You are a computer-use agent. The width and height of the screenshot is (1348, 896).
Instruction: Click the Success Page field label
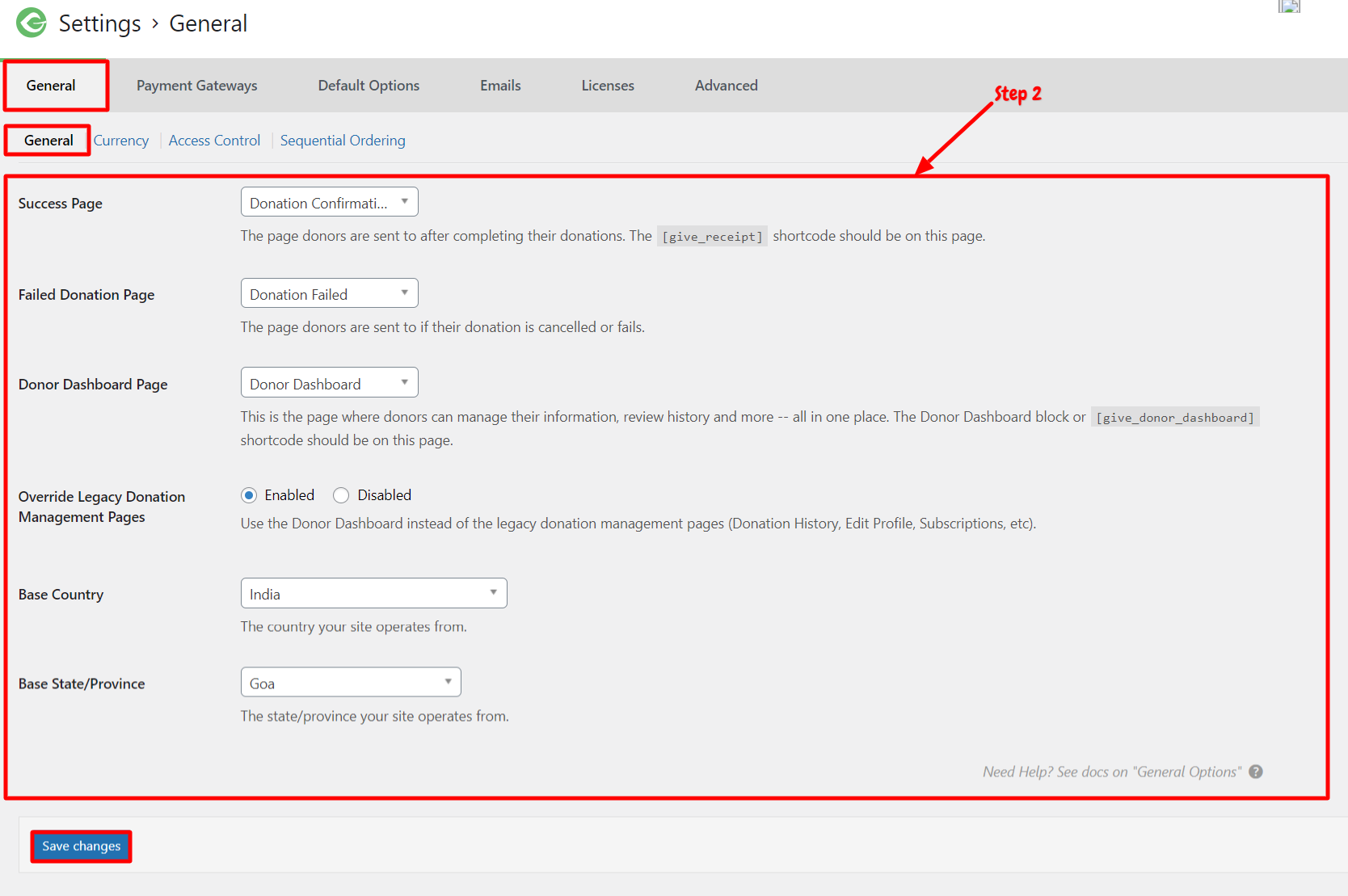click(61, 204)
